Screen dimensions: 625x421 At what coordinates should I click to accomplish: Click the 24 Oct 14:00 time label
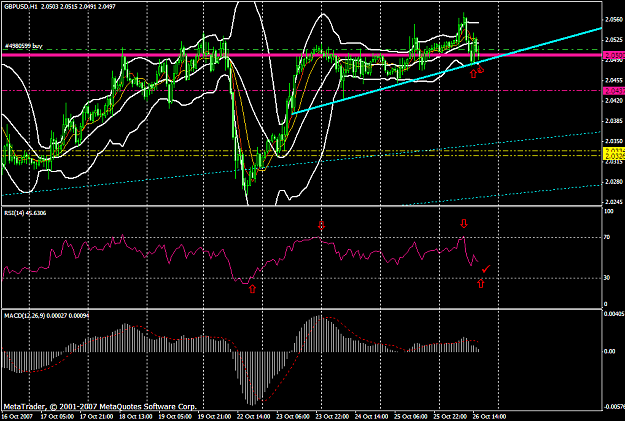[372, 416]
